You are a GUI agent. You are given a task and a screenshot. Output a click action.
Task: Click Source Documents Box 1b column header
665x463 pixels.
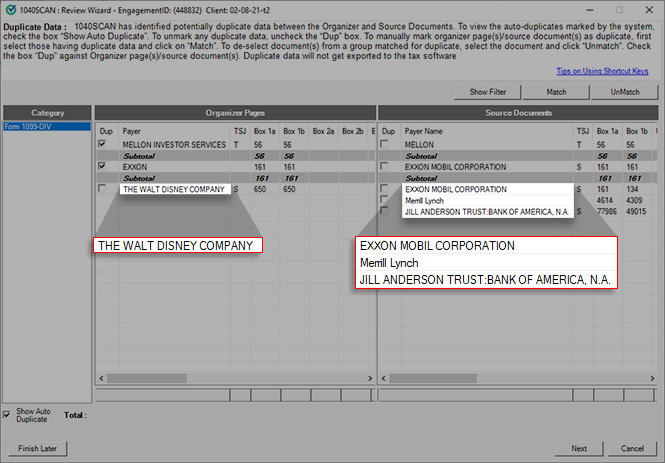pos(637,131)
